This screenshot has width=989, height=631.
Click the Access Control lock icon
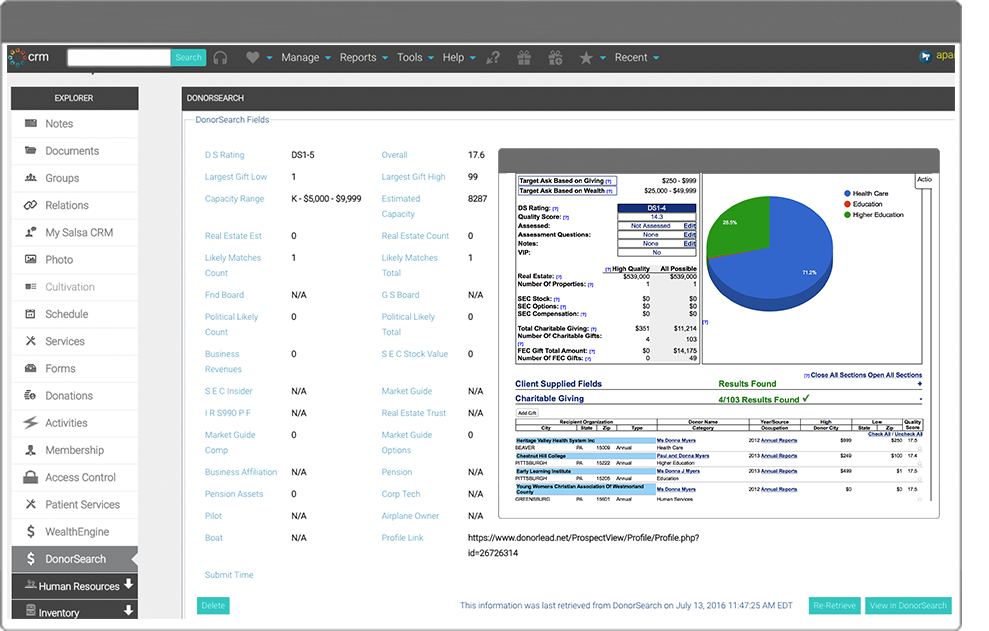click(x=30, y=476)
